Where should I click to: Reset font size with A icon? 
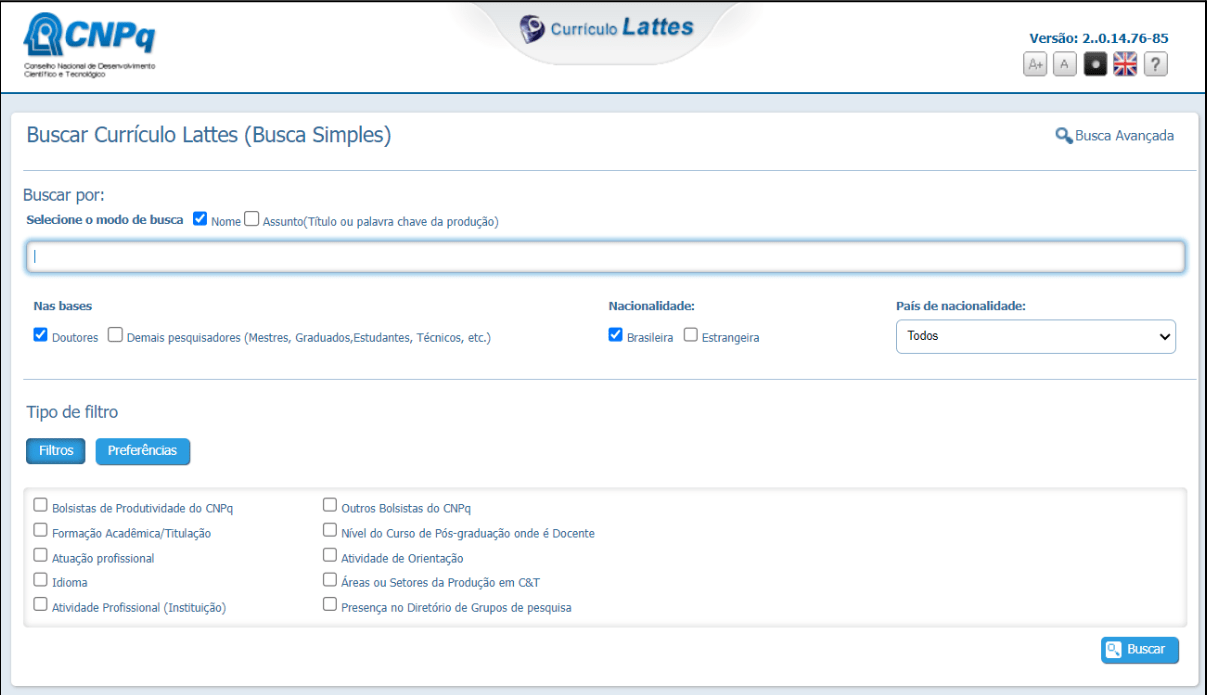(x=1065, y=64)
